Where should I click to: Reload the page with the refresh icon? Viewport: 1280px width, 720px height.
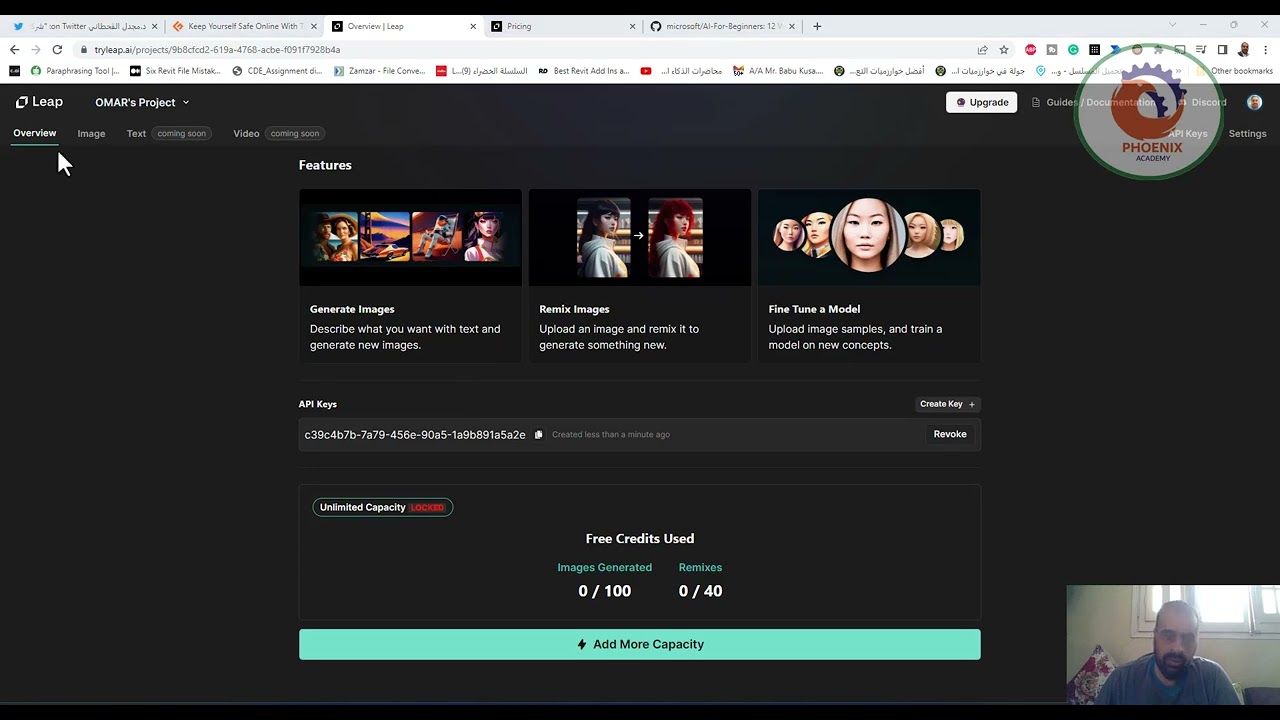click(57, 50)
